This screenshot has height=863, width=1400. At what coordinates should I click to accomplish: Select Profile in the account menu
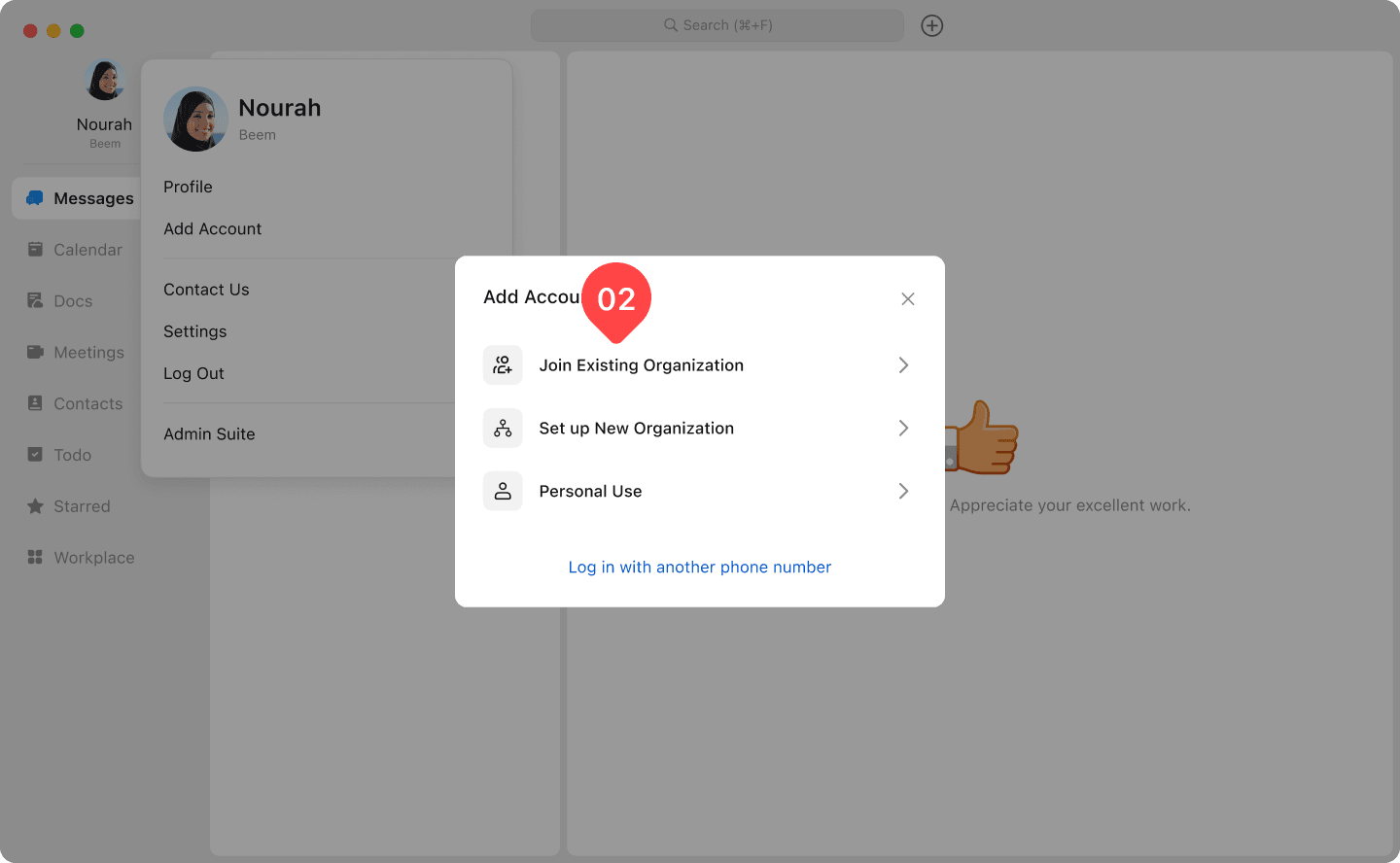[x=188, y=187]
